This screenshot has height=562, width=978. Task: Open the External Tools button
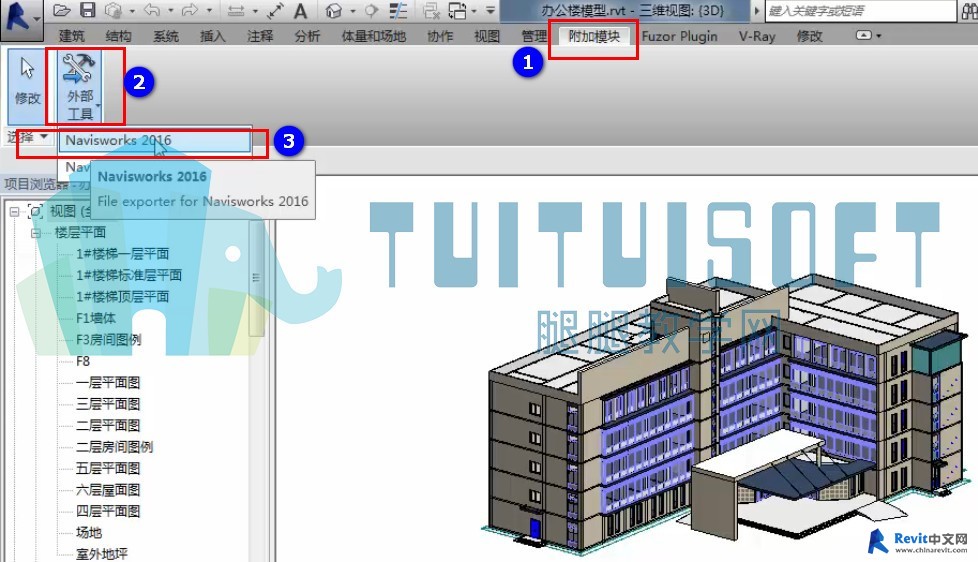(x=80, y=87)
